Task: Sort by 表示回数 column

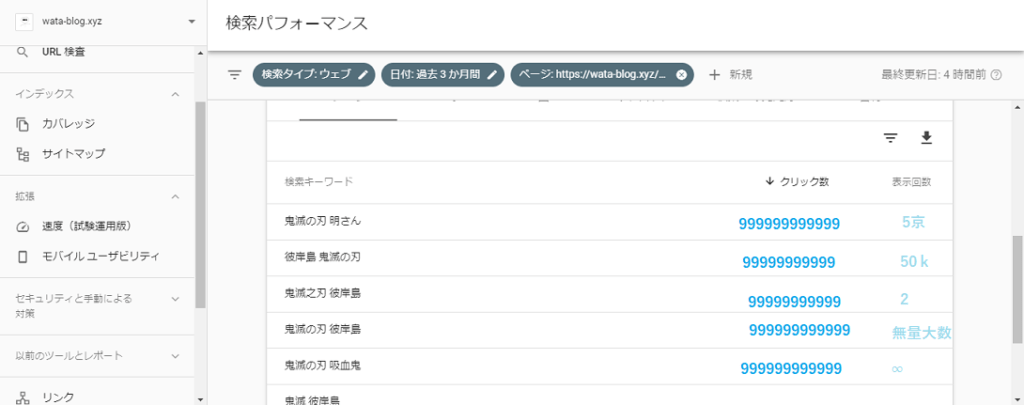Action: [912, 182]
